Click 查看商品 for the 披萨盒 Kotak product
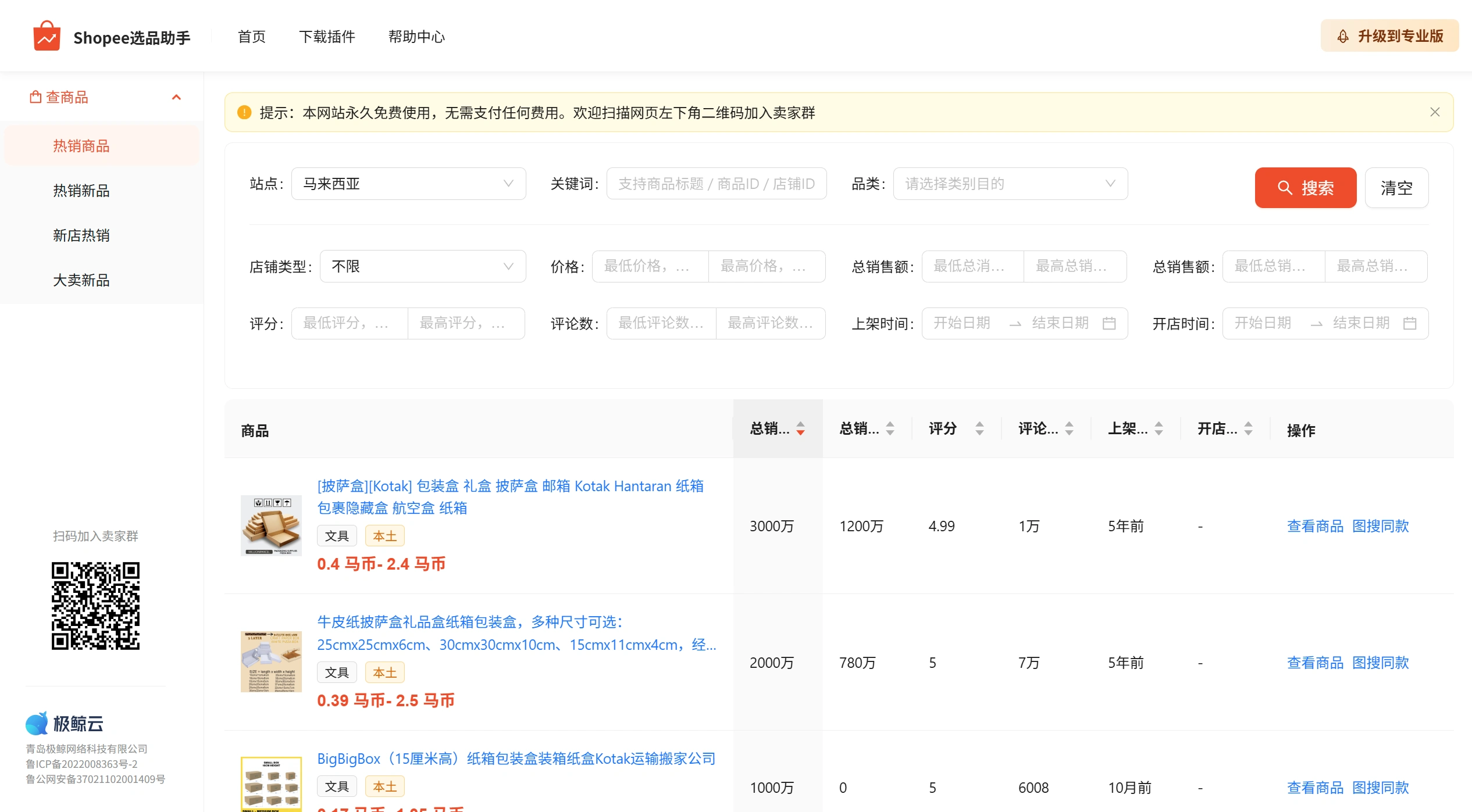1472x812 pixels. click(1315, 526)
